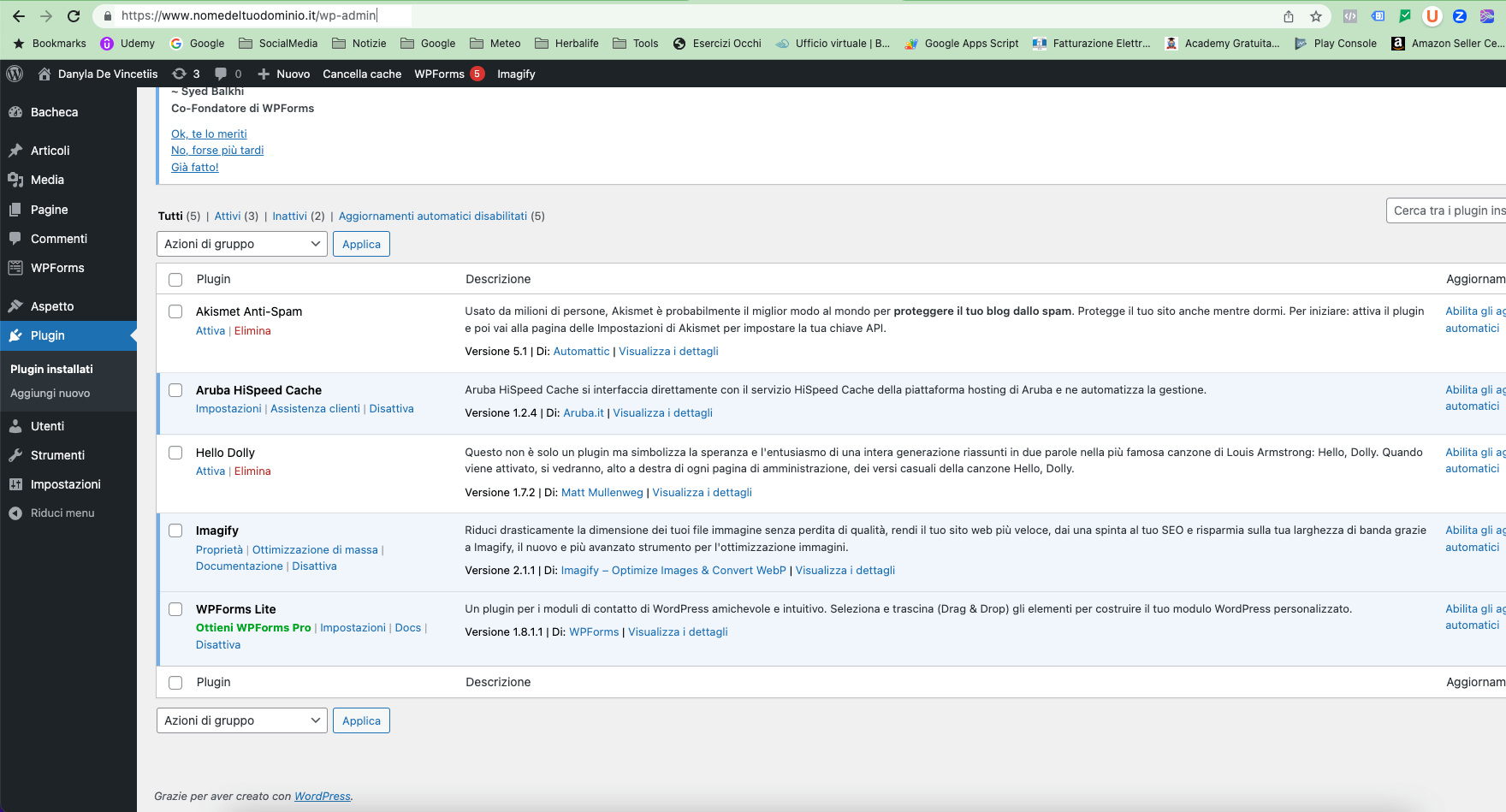Open the Nuovo admin menu
The height and width of the screenshot is (812, 1506).
(x=283, y=74)
